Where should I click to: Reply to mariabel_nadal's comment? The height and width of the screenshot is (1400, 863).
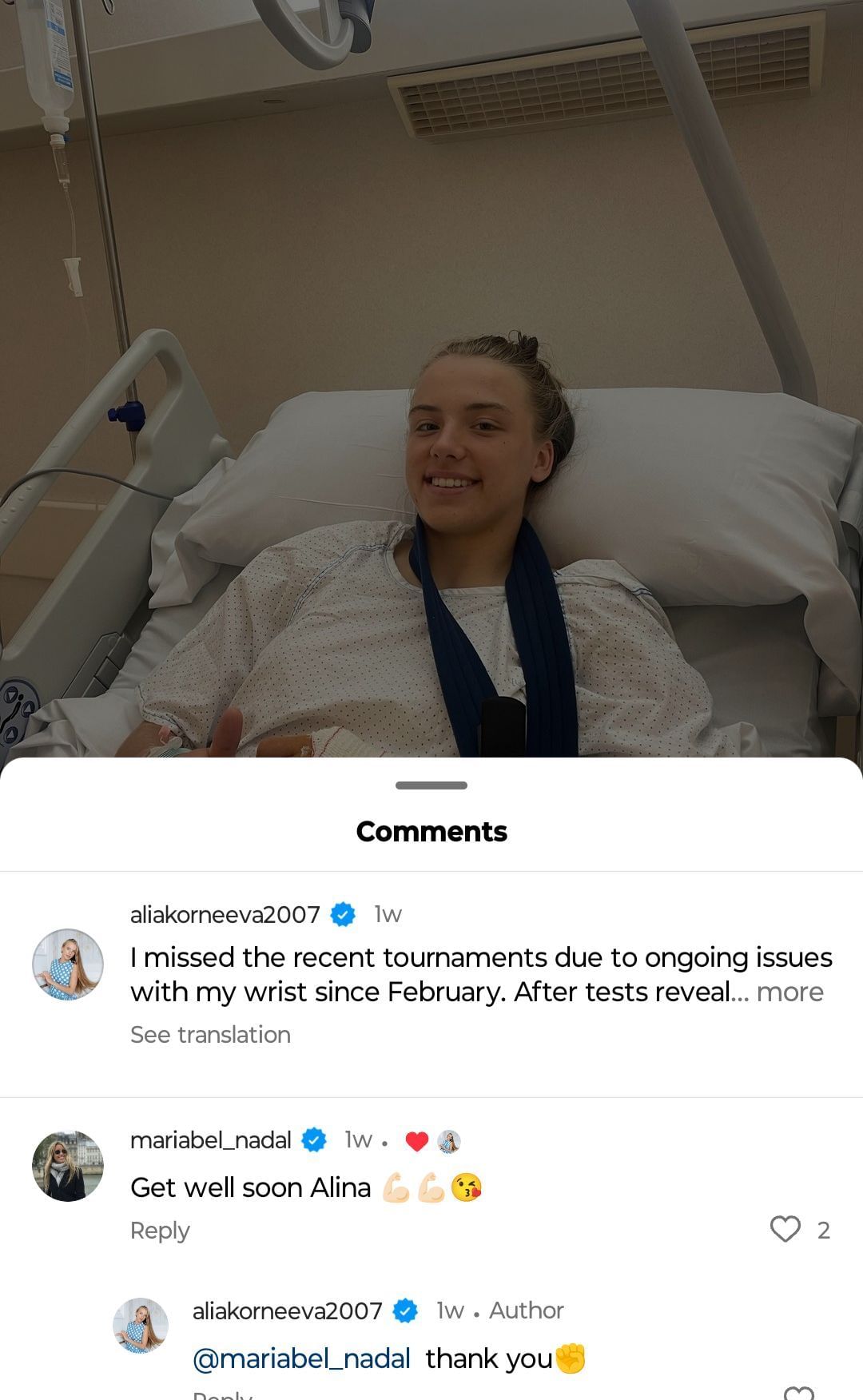pos(160,1231)
